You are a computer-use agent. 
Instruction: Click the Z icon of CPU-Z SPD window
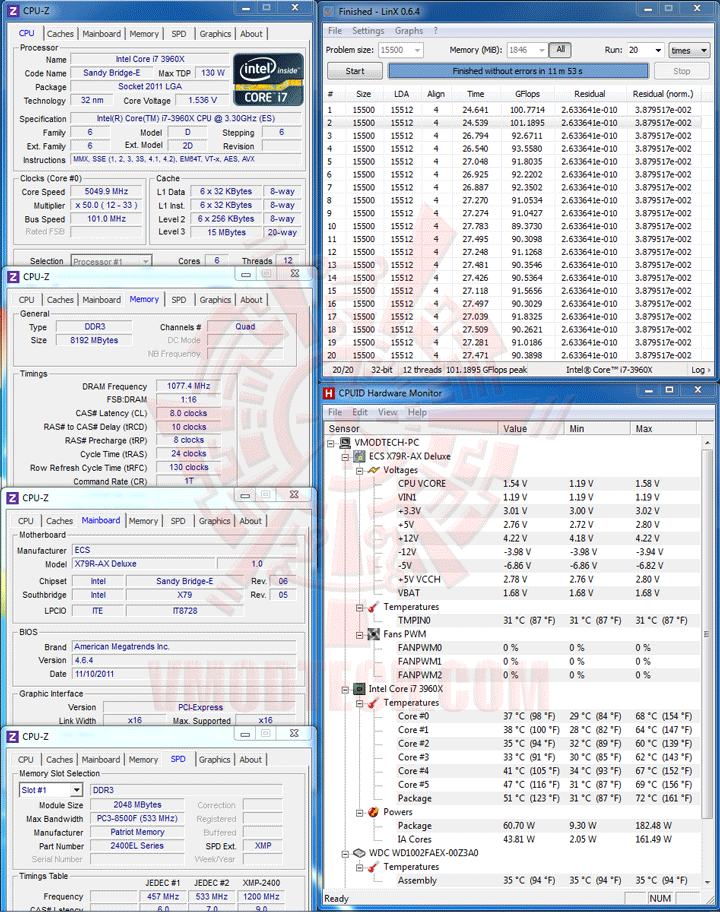coord(13,736)
